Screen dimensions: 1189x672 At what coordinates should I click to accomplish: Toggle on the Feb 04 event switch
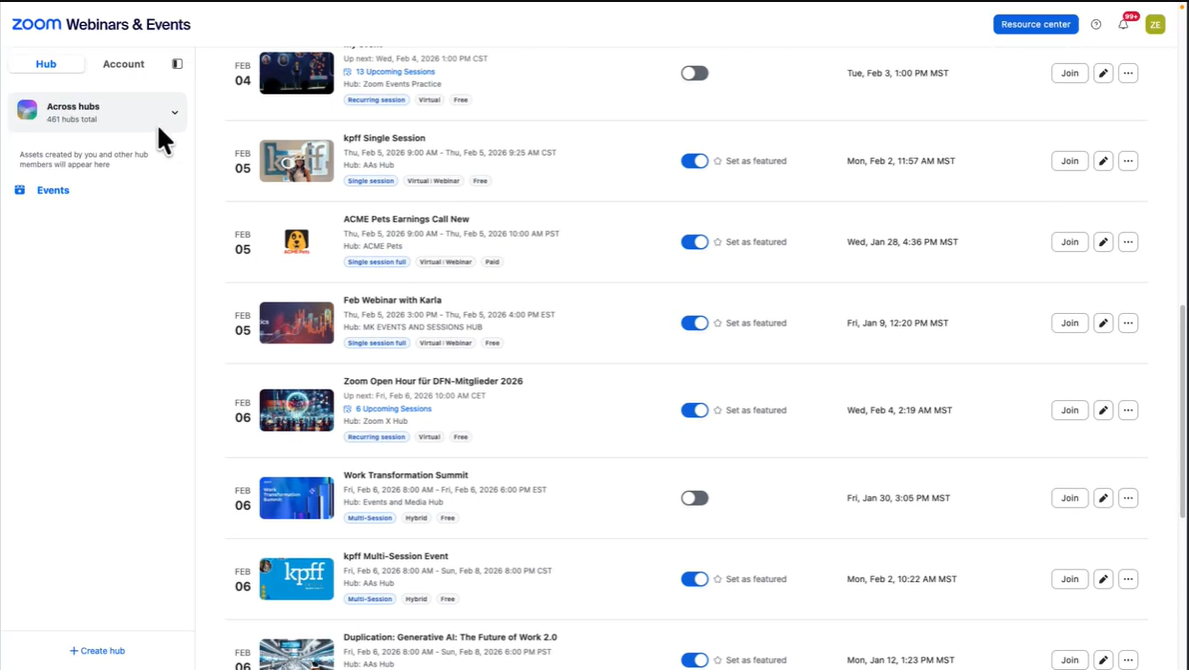point(695,74)
